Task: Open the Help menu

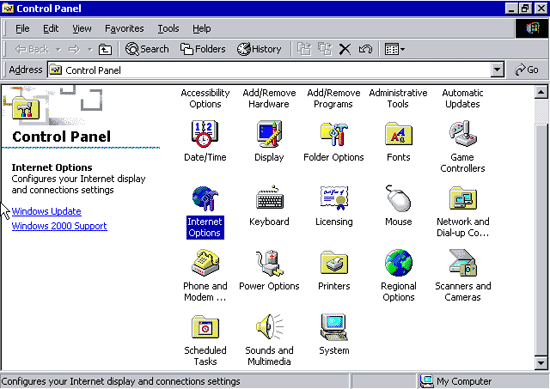Action: pos(201,28)
